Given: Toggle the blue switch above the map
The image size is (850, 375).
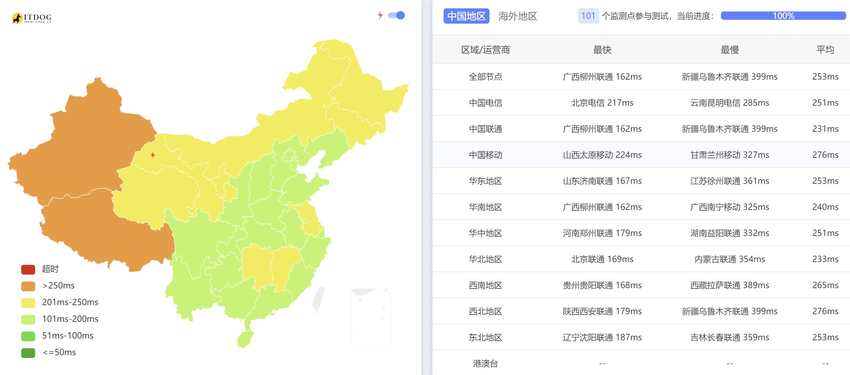Looking at the screenshot, I should pos(397,15).
